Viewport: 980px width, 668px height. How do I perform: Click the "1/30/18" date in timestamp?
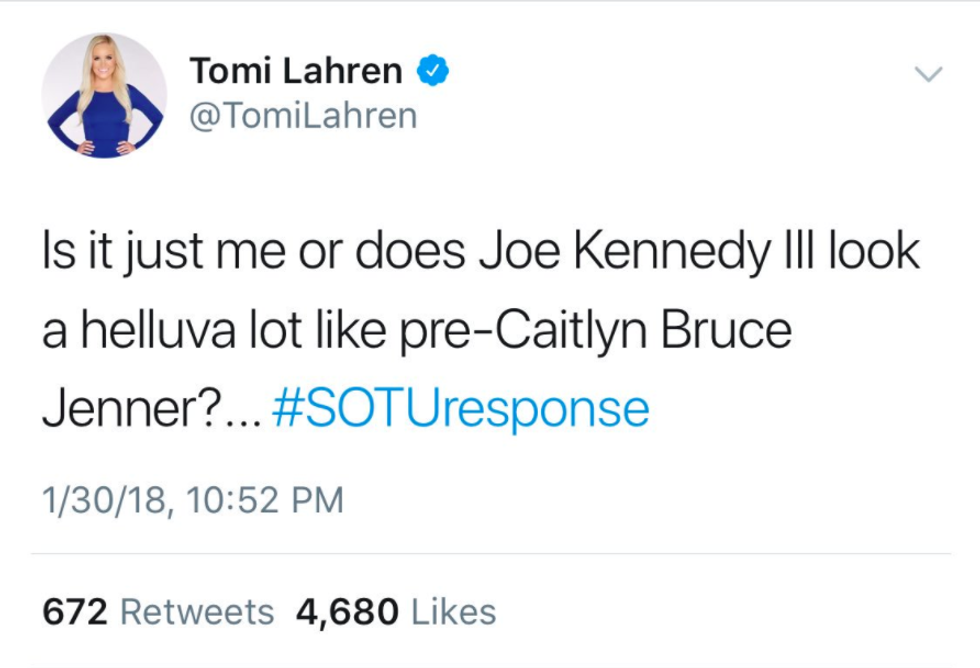pyautogui.click(x=100, y=498)
